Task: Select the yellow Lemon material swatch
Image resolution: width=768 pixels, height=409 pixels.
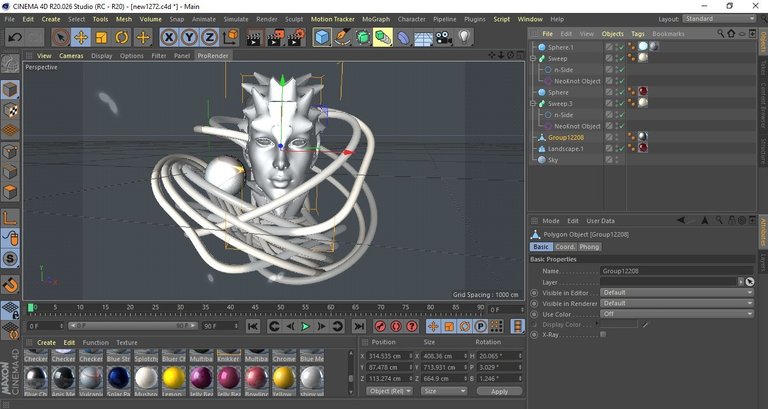Action: tap(173, 379)
